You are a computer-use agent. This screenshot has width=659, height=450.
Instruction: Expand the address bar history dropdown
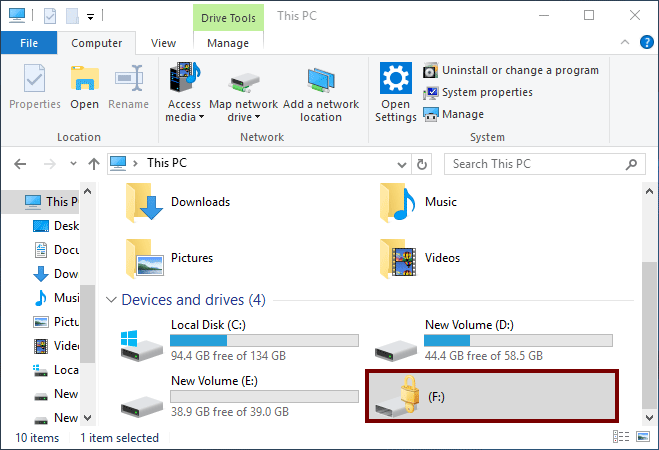(402, 164)
